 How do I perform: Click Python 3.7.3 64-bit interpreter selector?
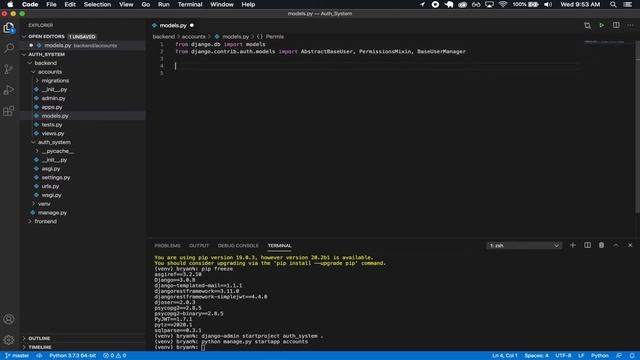click(x=72, y=356)
